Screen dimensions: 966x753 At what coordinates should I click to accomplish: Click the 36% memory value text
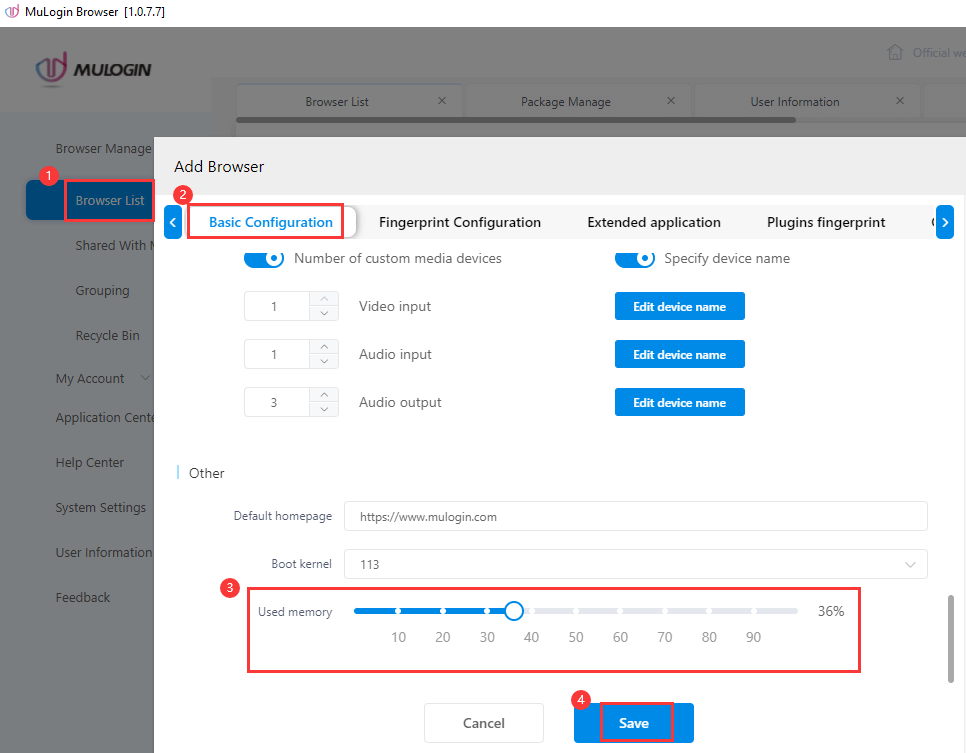830,611
